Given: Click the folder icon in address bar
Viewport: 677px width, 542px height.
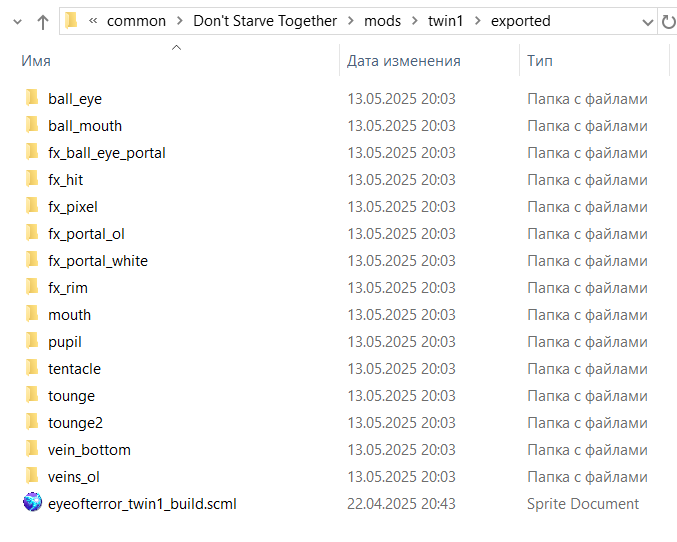Looking at the screenshot, I should coord(71,21).
